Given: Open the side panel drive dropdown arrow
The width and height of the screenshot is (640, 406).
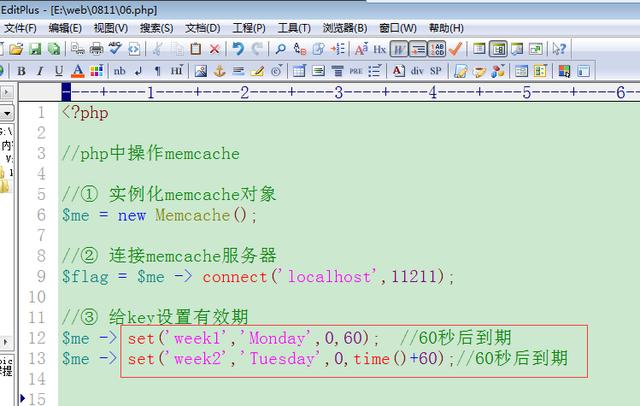Looking at the screenshot, I should [x=7, y=113].
